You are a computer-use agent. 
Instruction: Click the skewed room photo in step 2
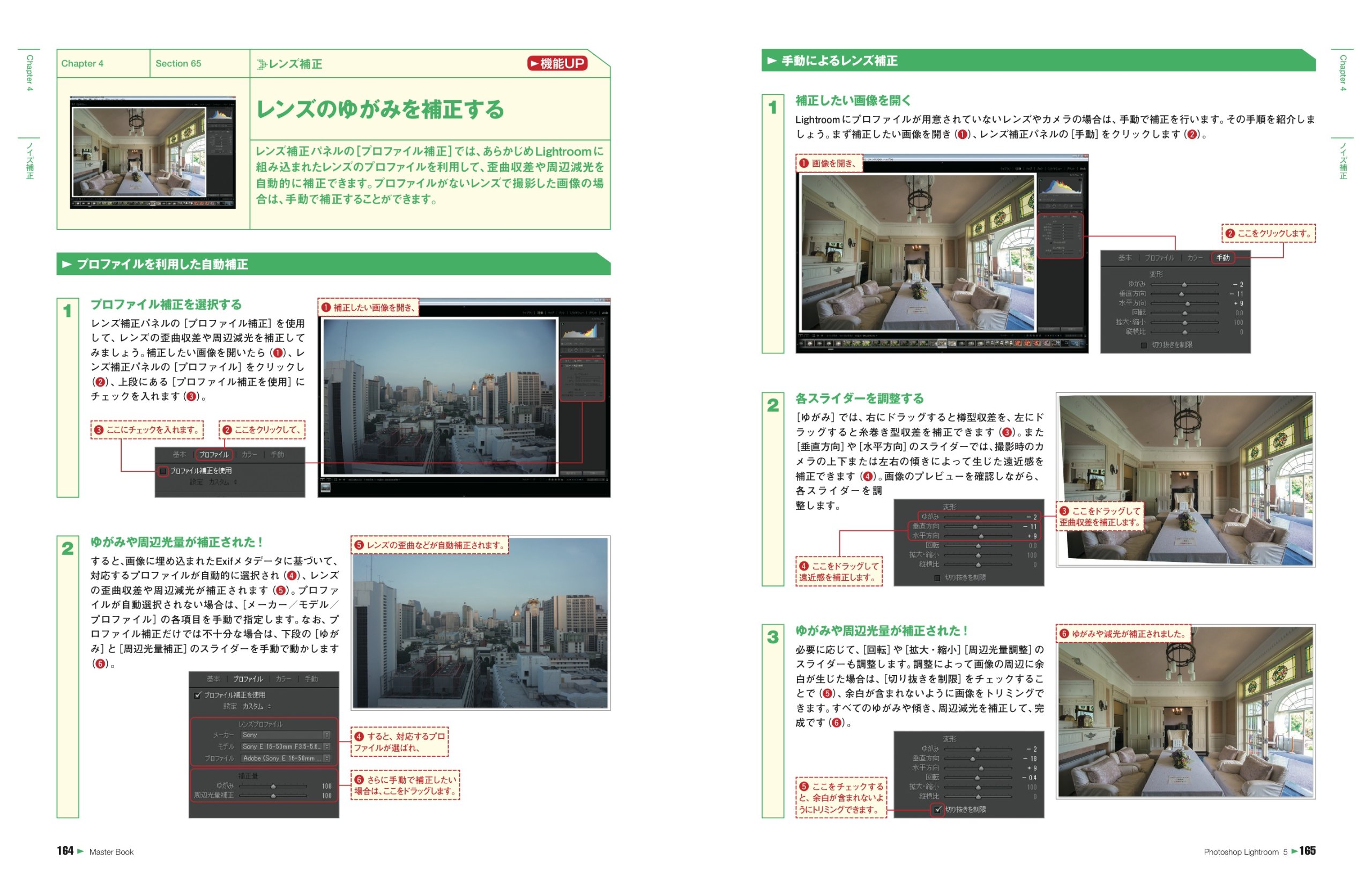click(1185, 480)
